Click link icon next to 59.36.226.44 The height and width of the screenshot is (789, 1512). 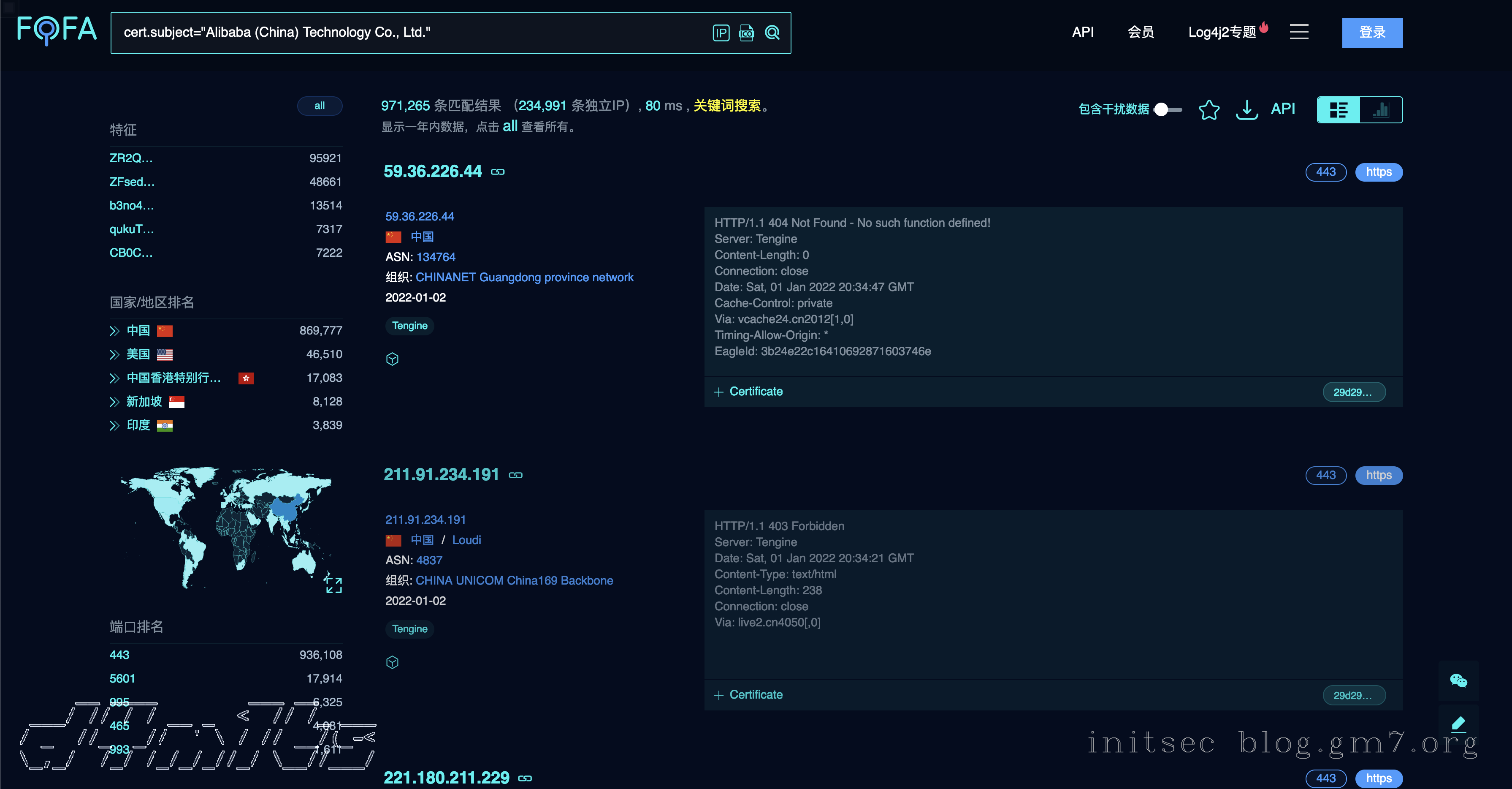pyautogui.click(x=498, y=172)
